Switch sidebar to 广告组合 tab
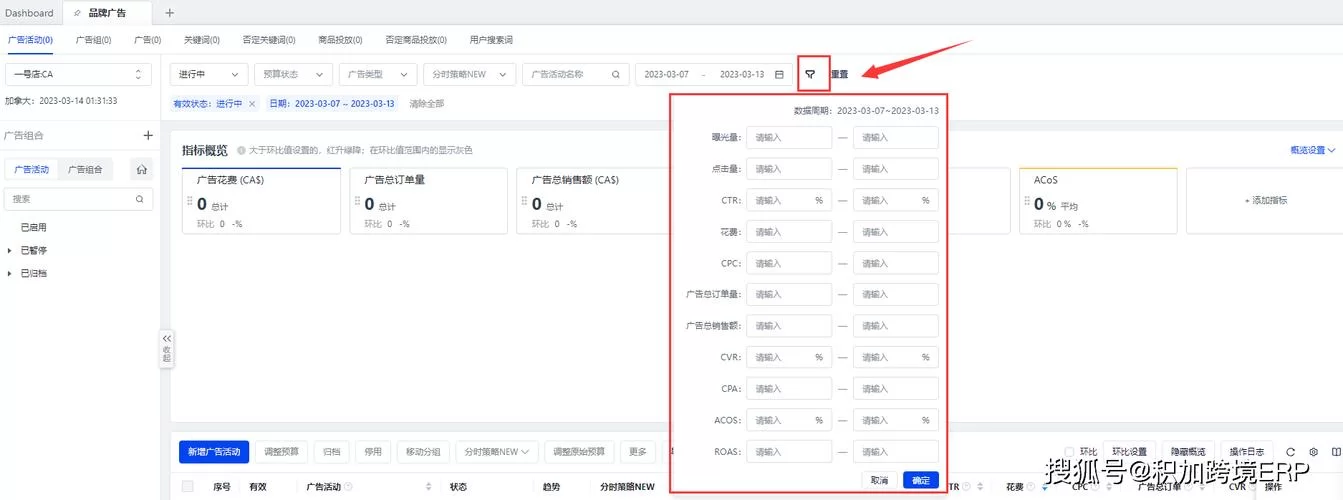This screenshot has width=1343, height=500. (85, 169)
